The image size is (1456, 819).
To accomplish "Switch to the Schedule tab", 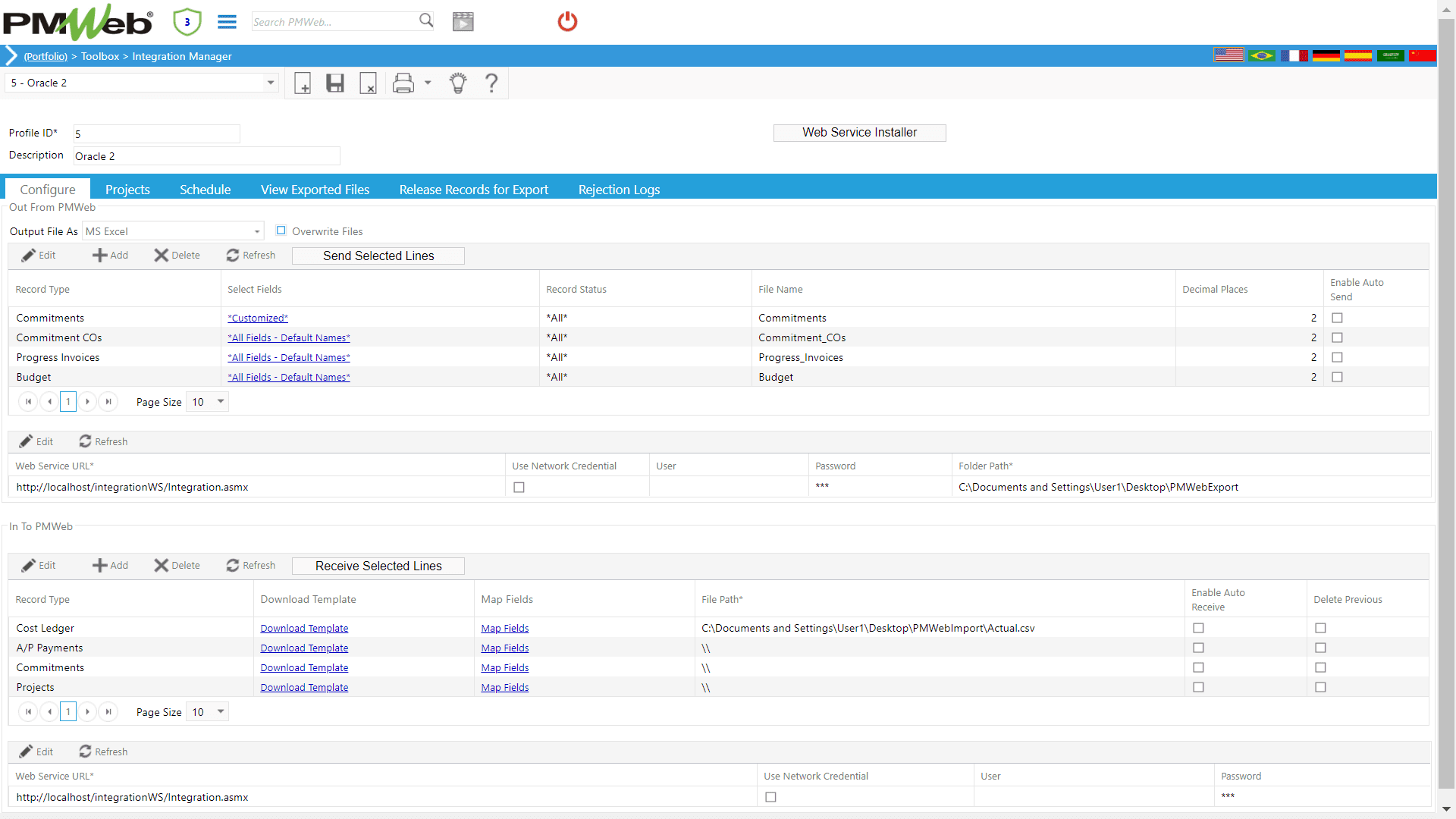I will coord(206,190).
